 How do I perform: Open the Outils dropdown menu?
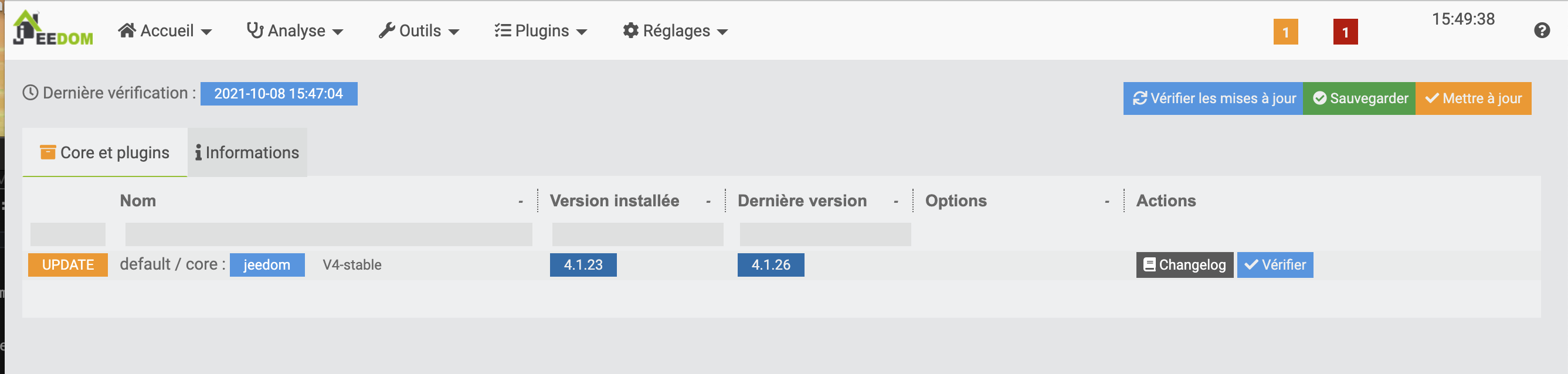point(419,30)
